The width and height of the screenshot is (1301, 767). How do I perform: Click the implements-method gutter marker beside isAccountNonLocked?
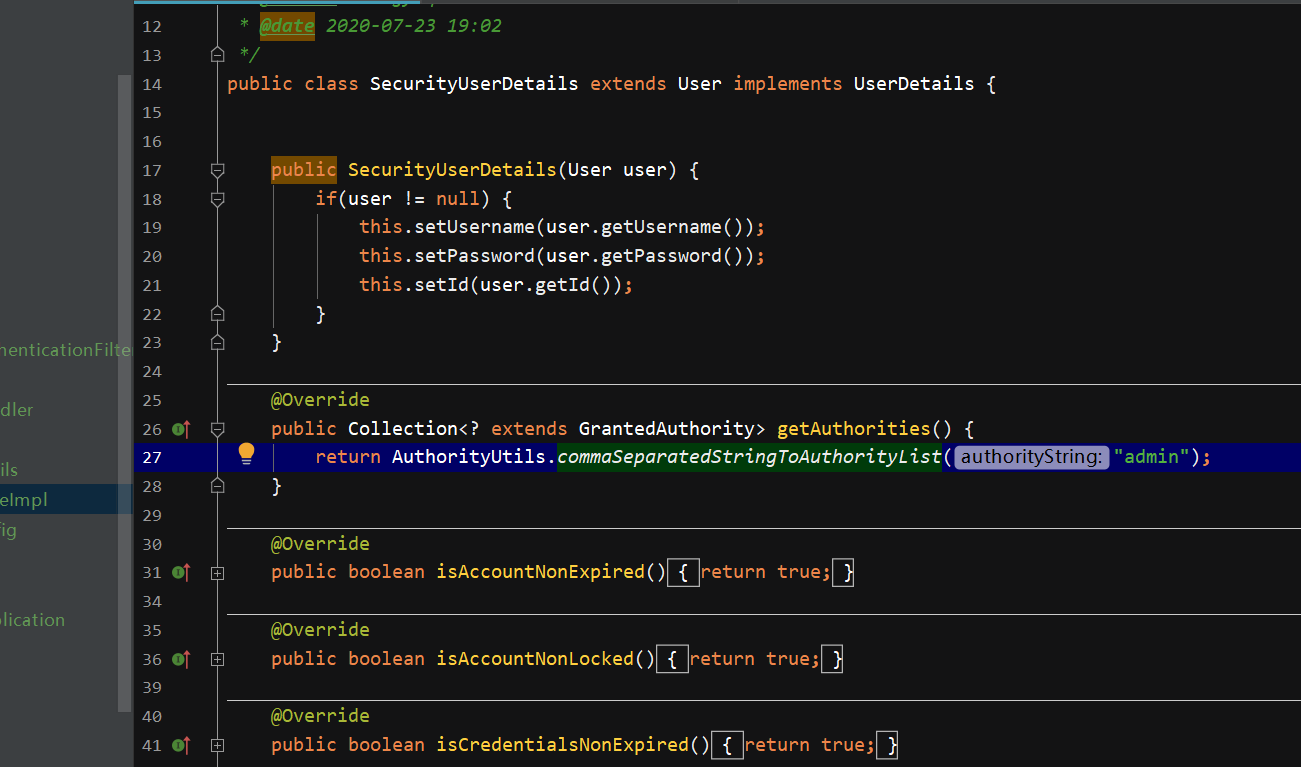point(181,659)
